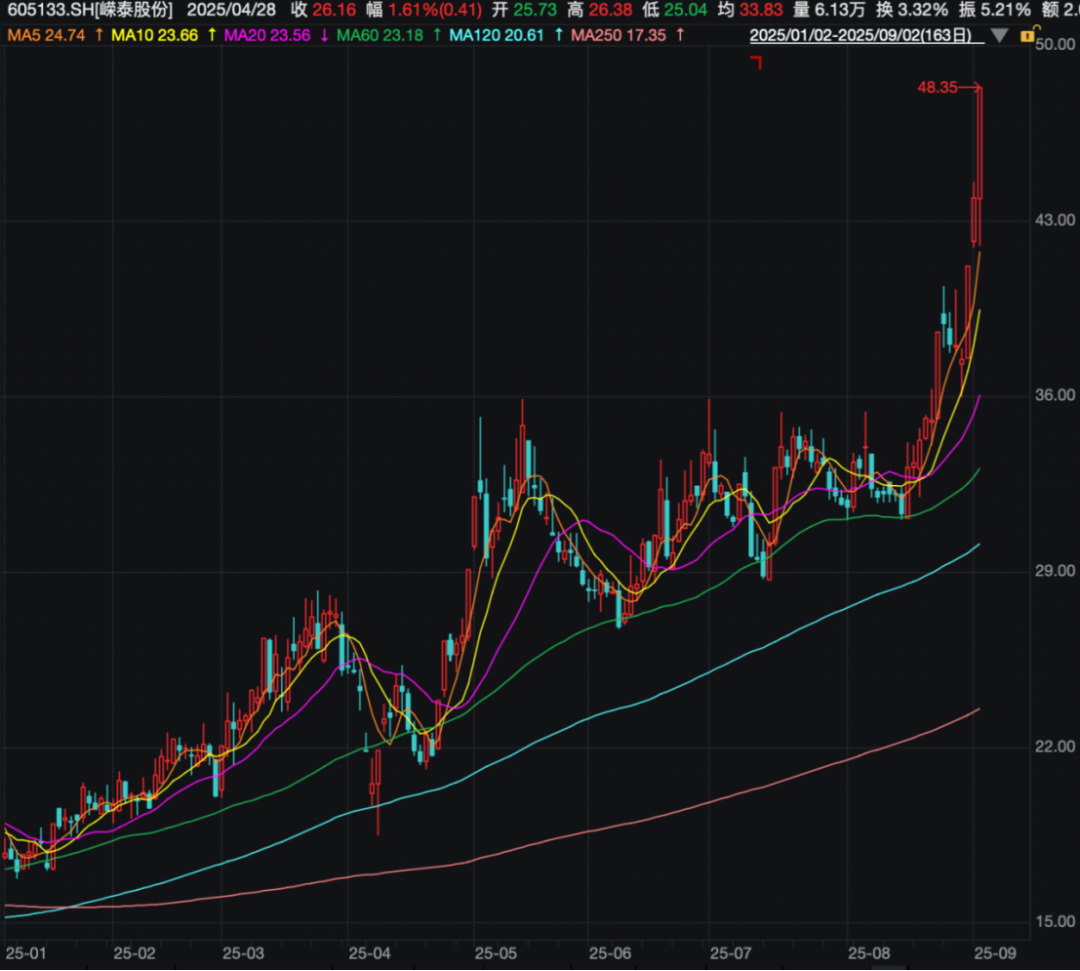Click the yellow unlock padlock icon
1080x971 pixels.
(1028, 34)
